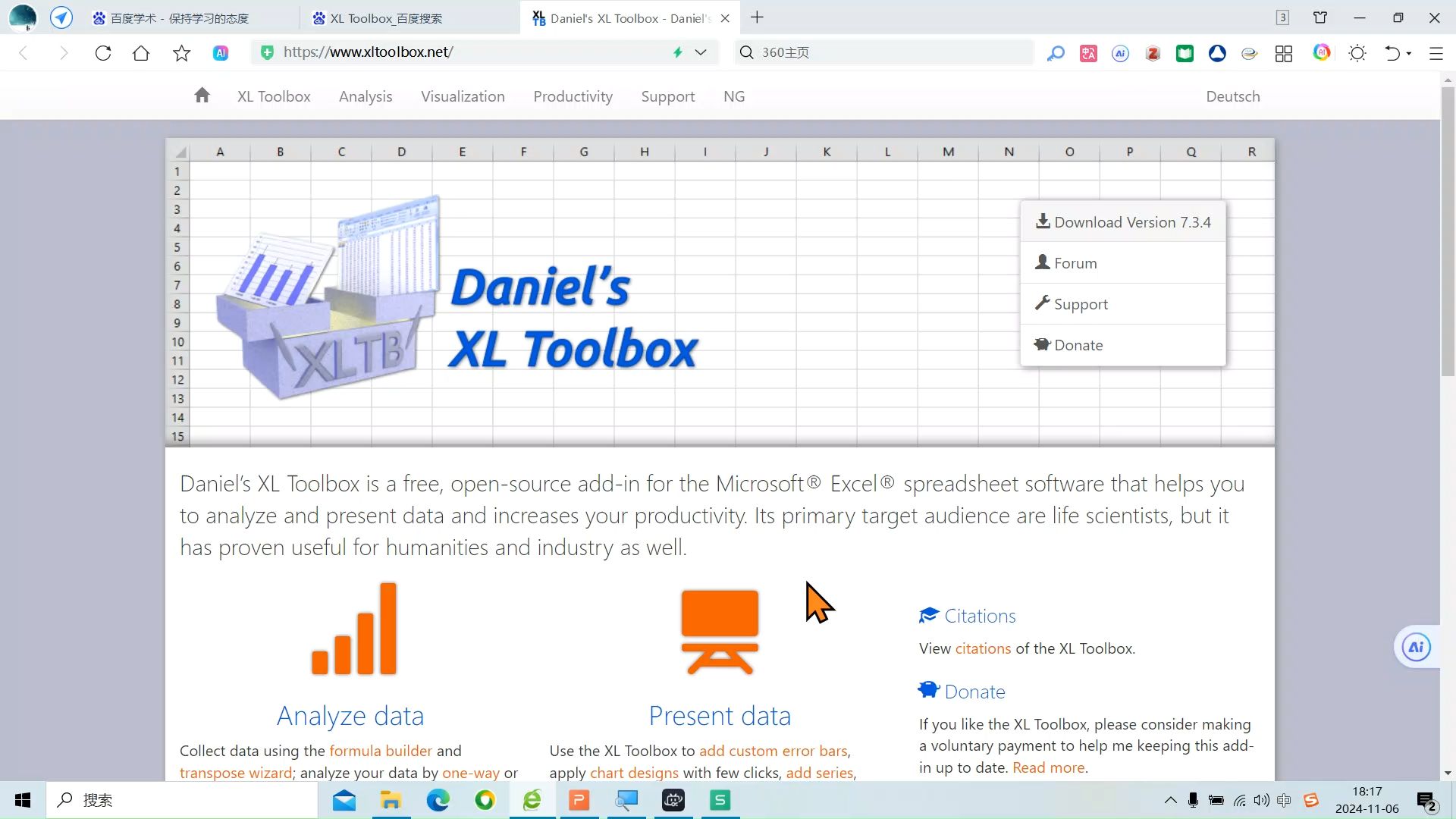1456x819 pixels.
Task: Open the XL Toolbox menu item
Action: [274, 96]
